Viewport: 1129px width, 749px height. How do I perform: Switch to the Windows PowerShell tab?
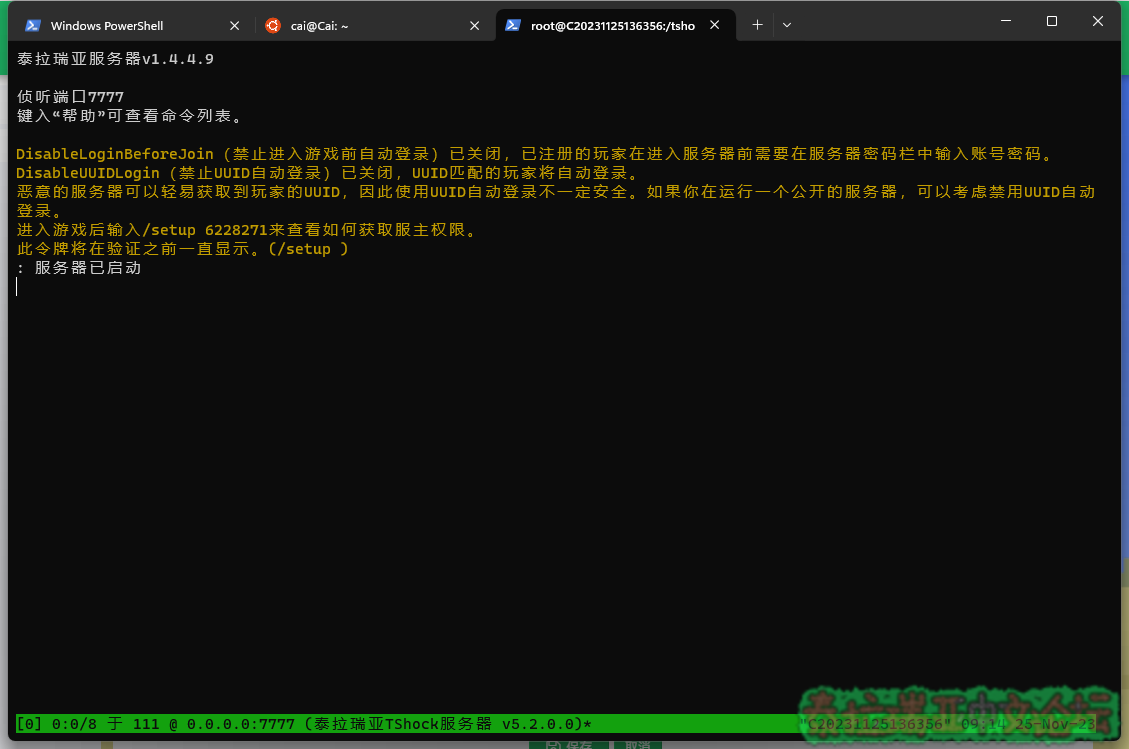point(132,25)
